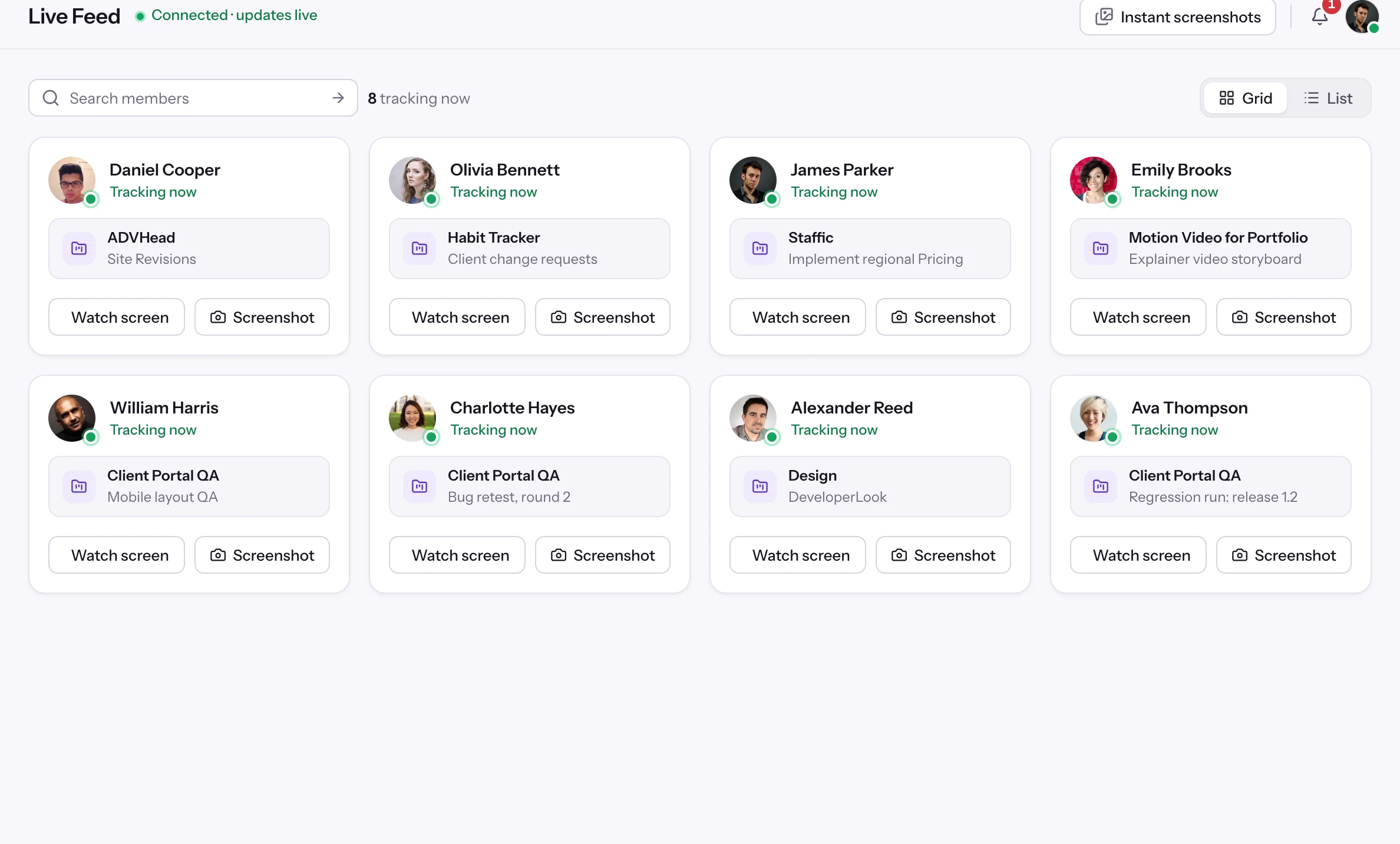The width and height of the screenshot is (1400, 844).
Task: Click Charlotte Hayes's avatar
Action: click(412, 418)
